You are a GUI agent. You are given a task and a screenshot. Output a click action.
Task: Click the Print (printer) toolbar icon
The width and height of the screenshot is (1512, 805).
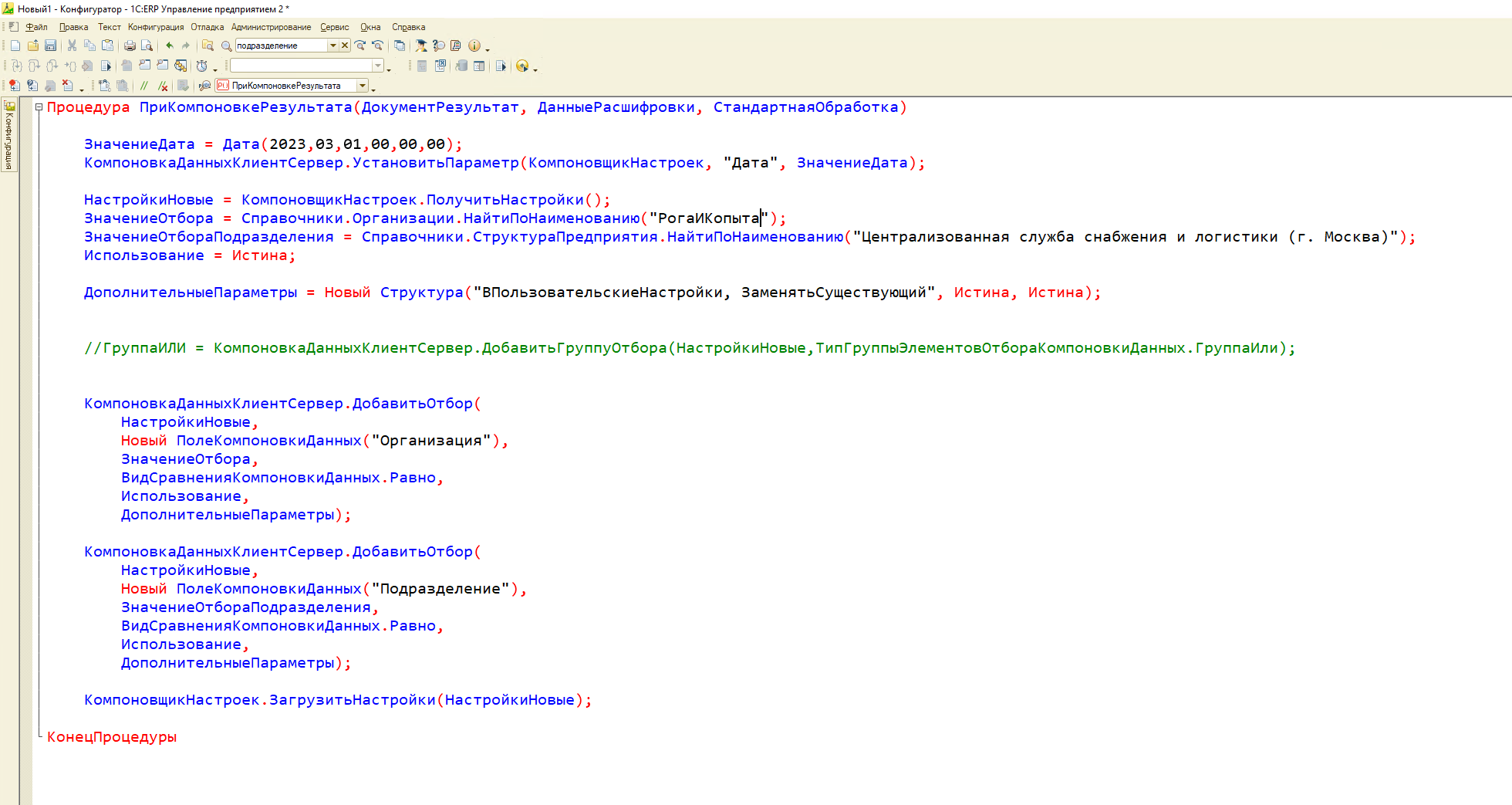pos(130,46)
